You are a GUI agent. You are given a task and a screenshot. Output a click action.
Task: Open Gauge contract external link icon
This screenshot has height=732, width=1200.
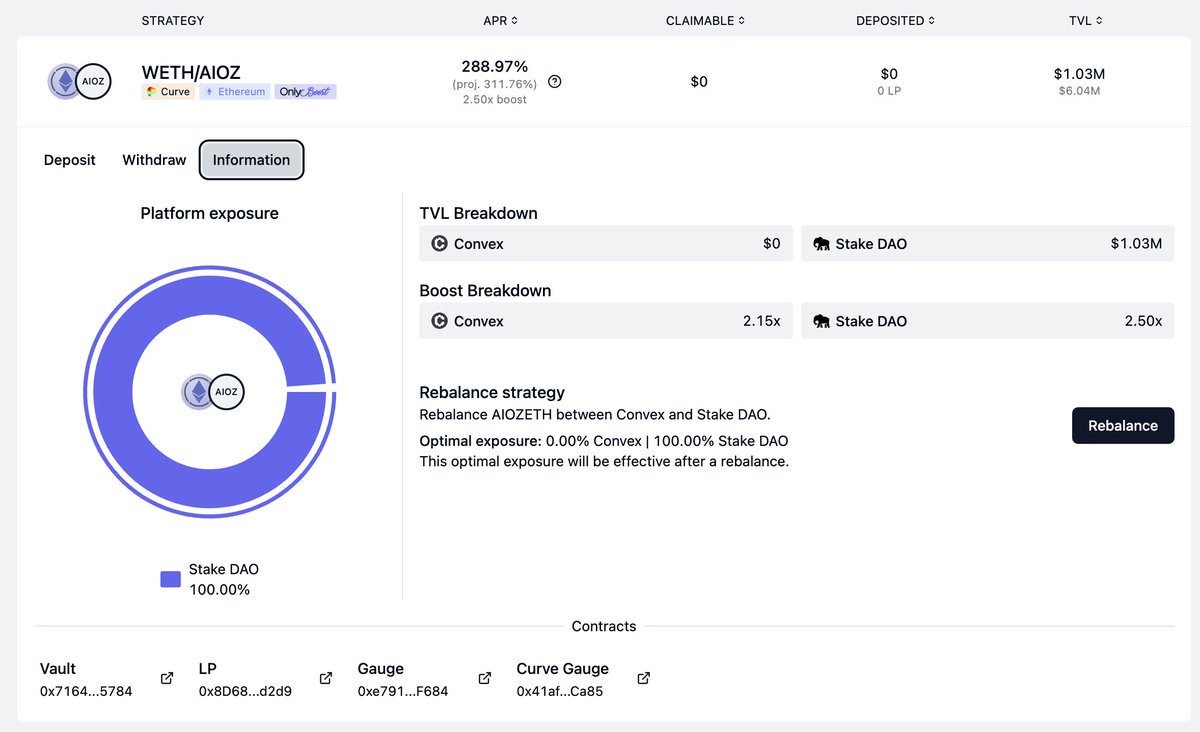[485, 678]
